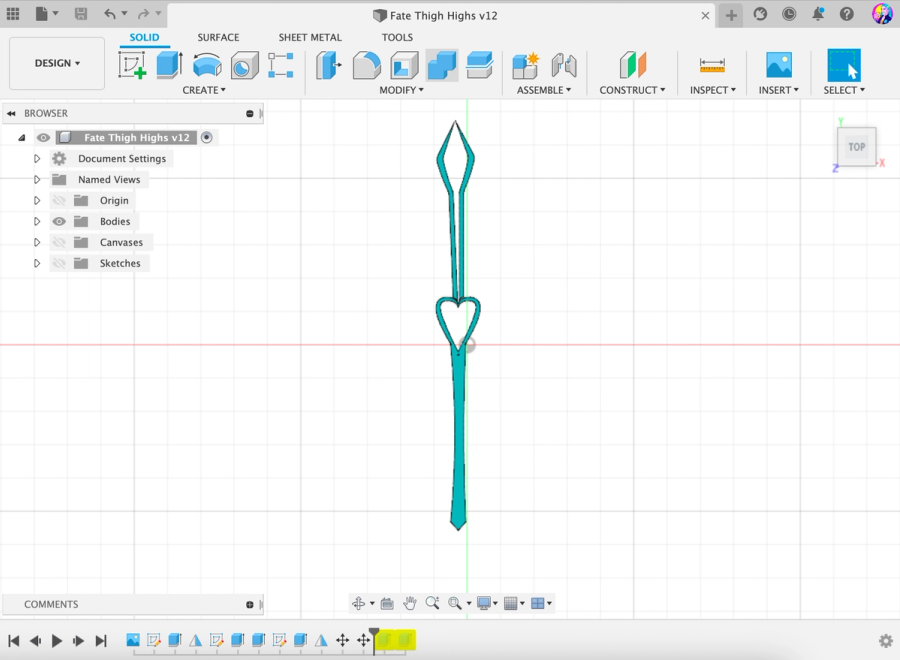Open the Surface tab

point(218,37)
